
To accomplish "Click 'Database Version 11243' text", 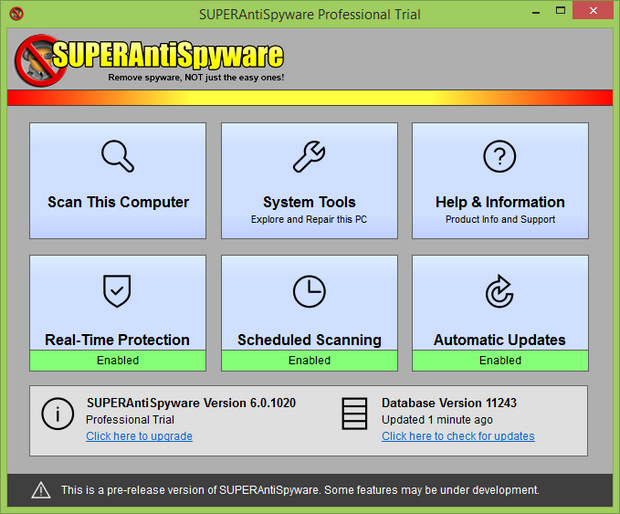I will pos(449,403).
